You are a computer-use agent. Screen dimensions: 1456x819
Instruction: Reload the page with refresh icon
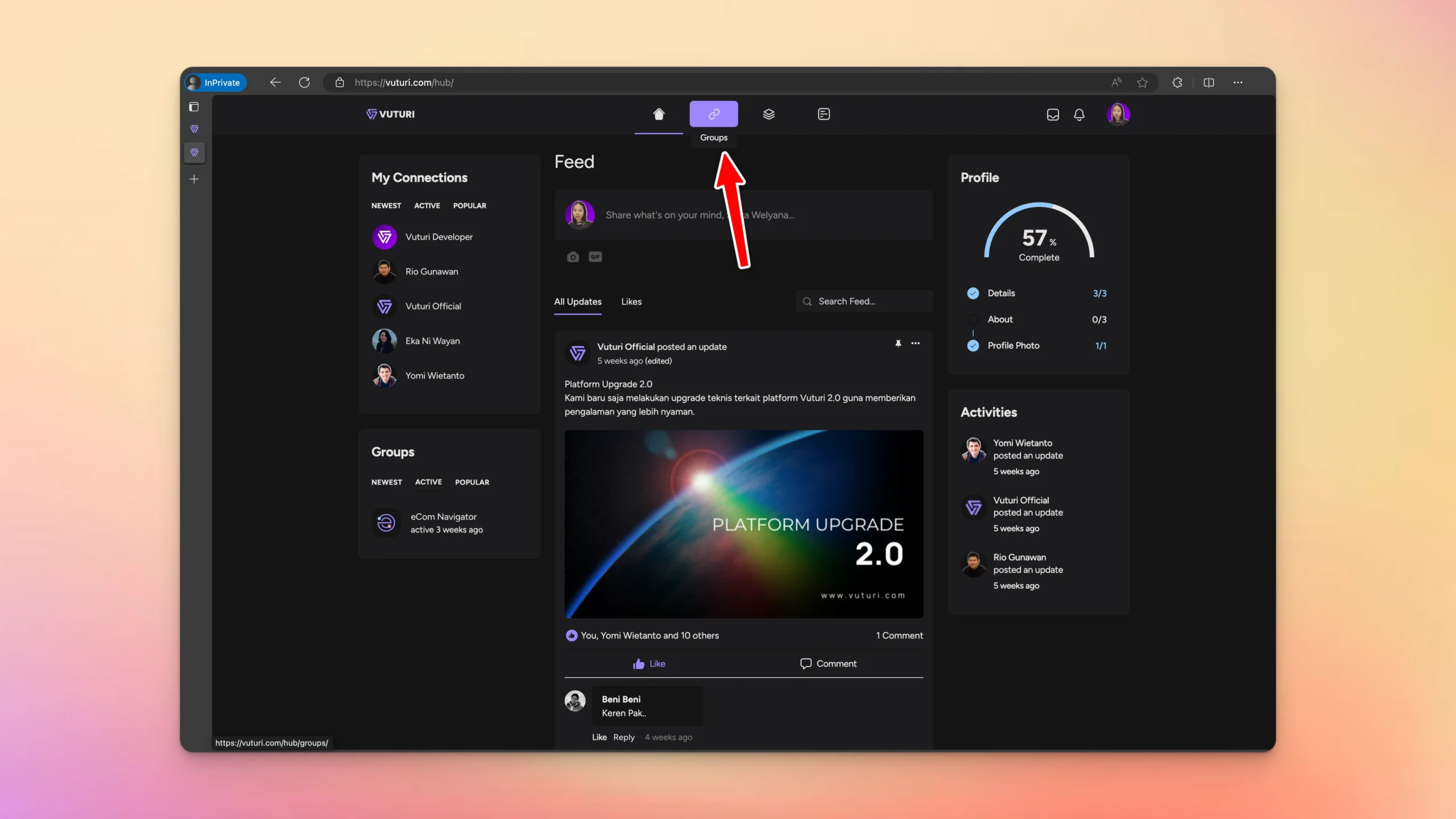[x=304, y=82]
